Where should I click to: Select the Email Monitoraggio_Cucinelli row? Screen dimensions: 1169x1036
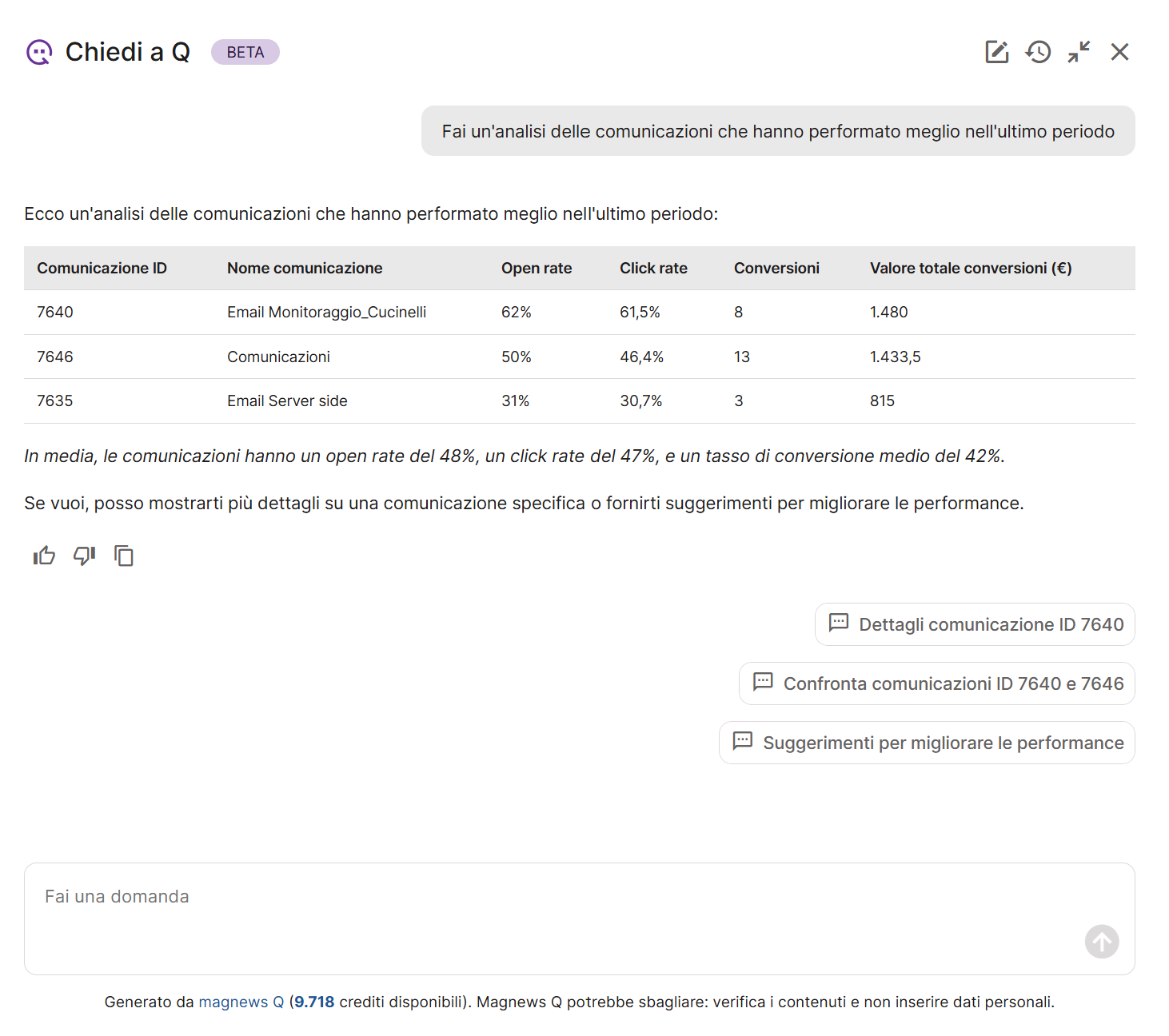pyautogui.click(x=326, y=313)
